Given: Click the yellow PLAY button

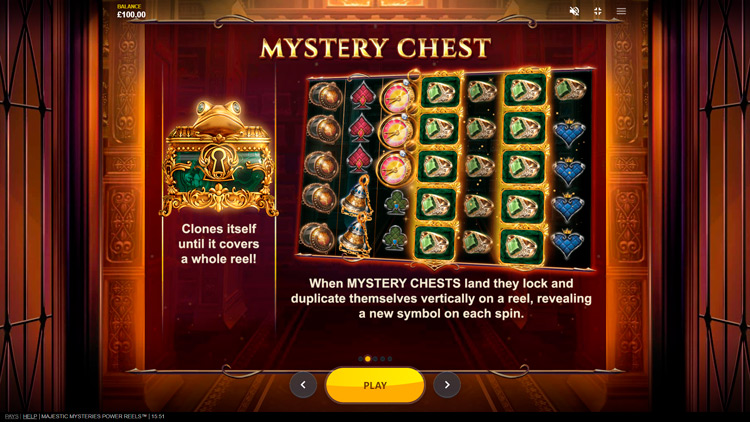Looking at the screenshot, I should click(x=375, y=385).
